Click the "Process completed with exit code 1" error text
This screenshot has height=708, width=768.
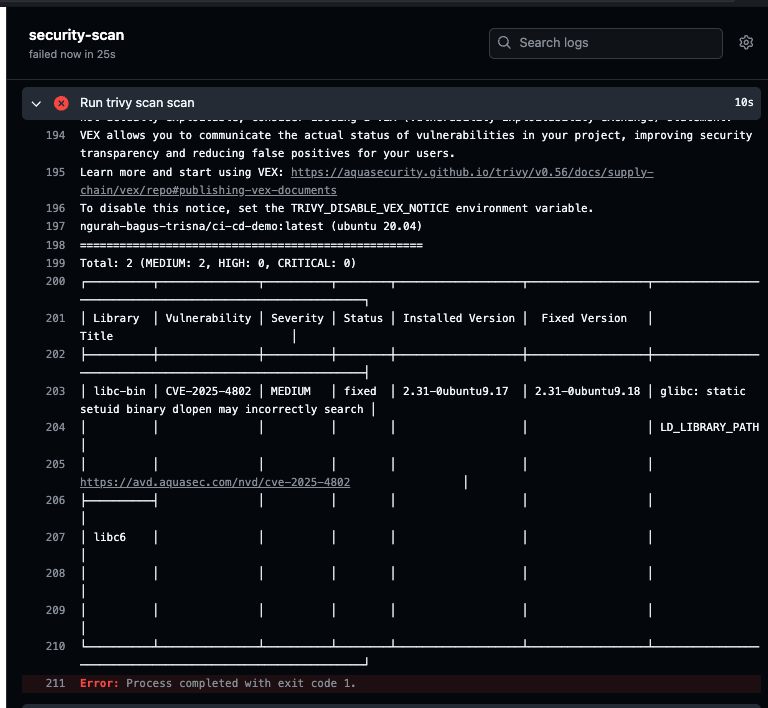(241, 683)
